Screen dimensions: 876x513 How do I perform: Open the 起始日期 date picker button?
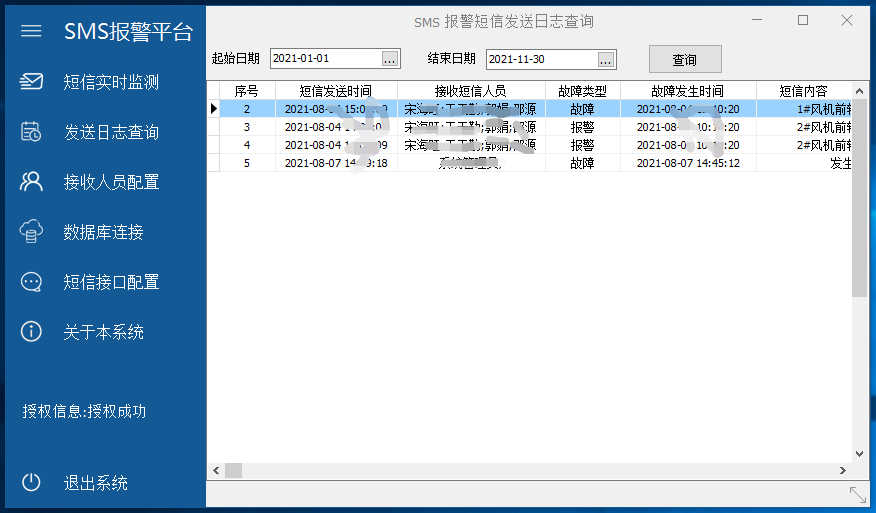tap(390, 60)
